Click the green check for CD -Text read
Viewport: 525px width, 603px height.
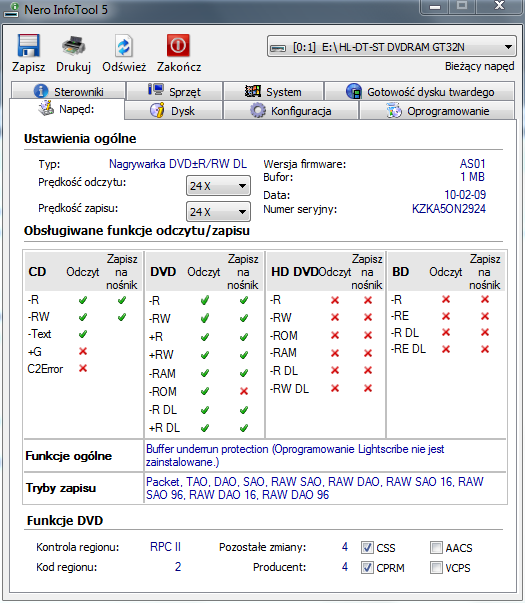[83, 334]
